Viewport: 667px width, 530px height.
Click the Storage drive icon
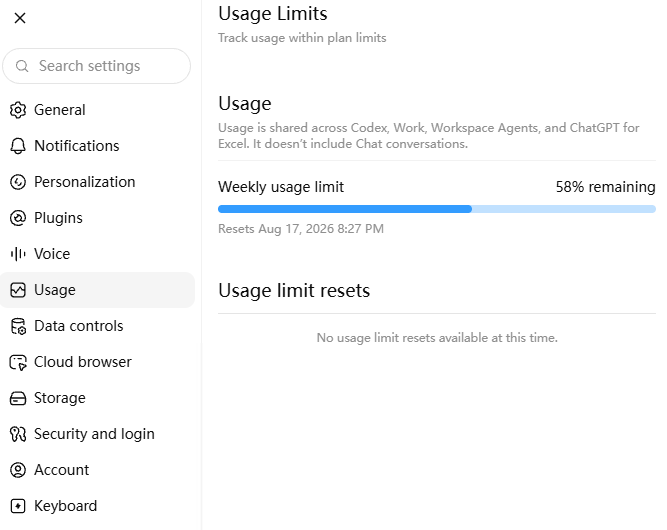pos(18,398)
